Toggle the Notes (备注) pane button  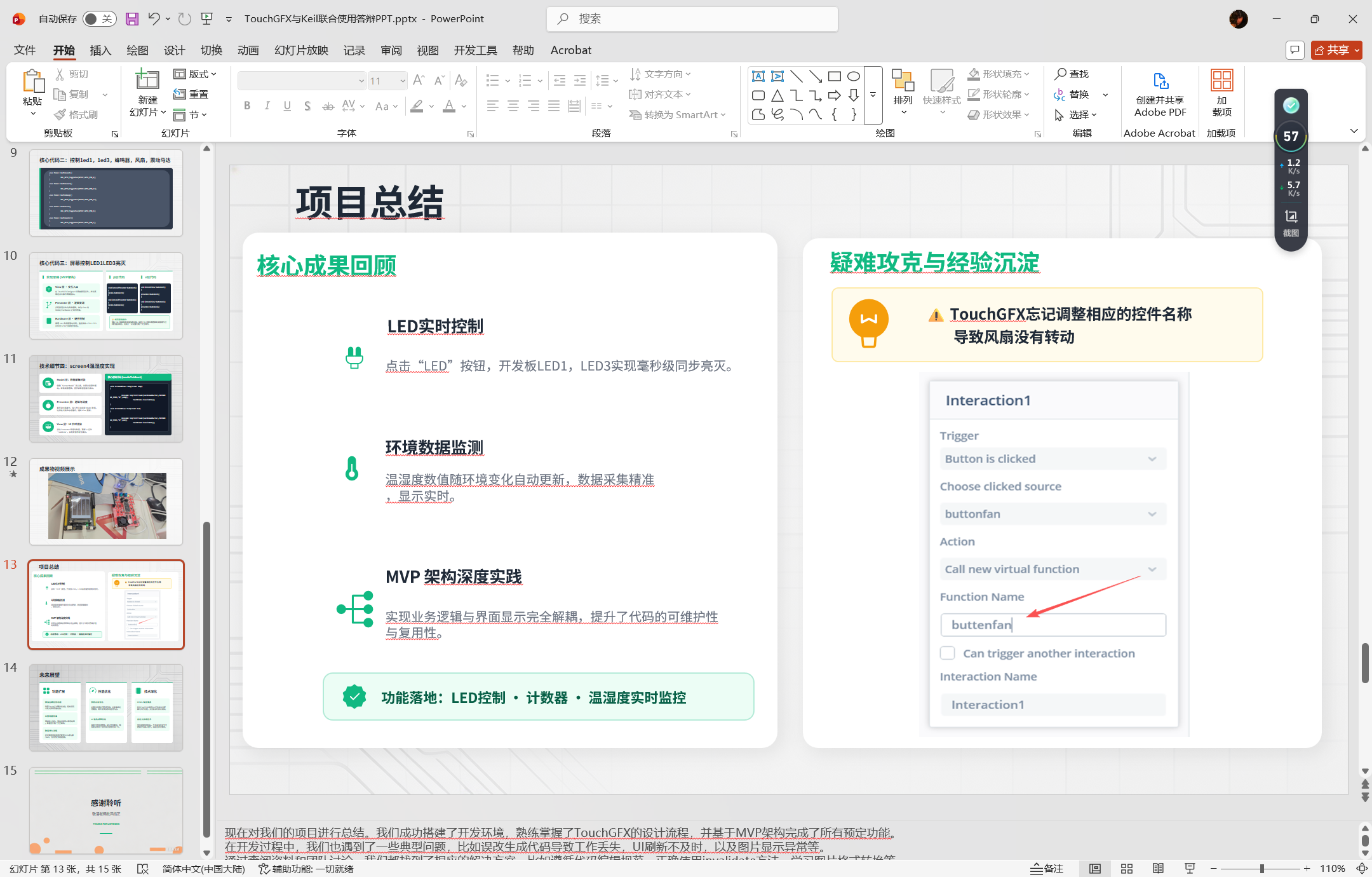pyautogui.click(x=1047, y=868)
